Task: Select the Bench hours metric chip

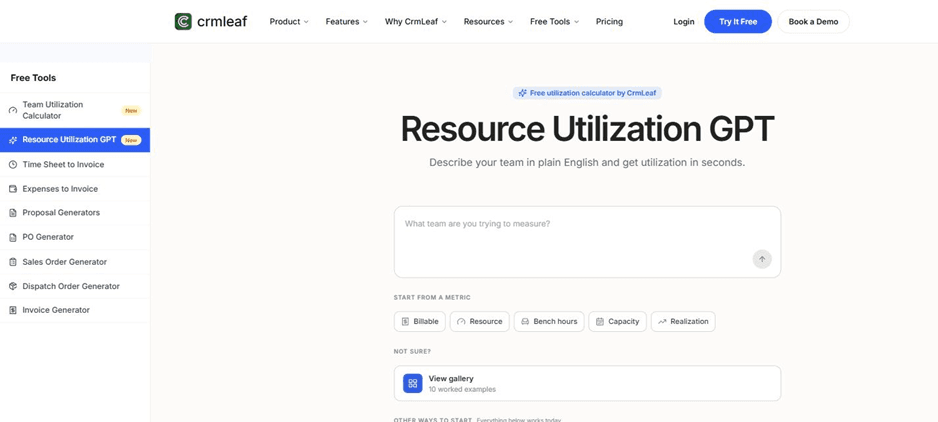Action: click(x=549, y=321)
